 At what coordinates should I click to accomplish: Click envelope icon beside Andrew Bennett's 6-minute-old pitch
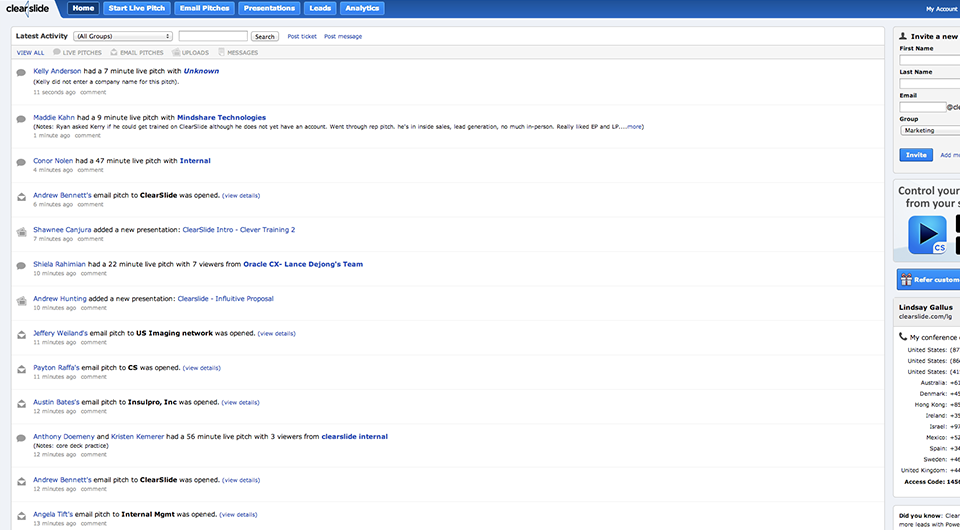pos(21,197)
